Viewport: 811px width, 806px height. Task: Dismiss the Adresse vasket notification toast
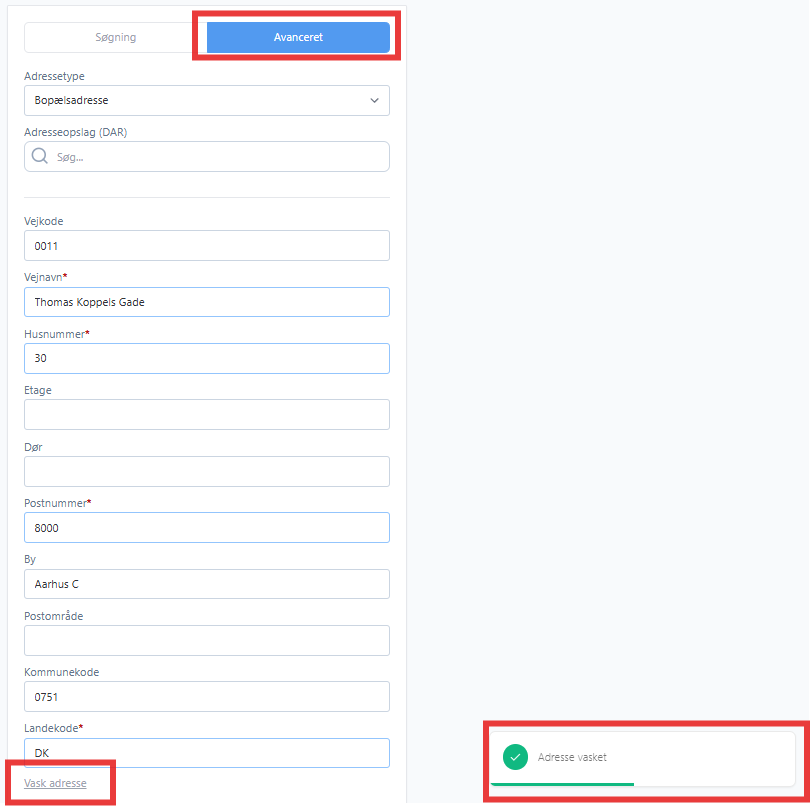pos(642,758)
